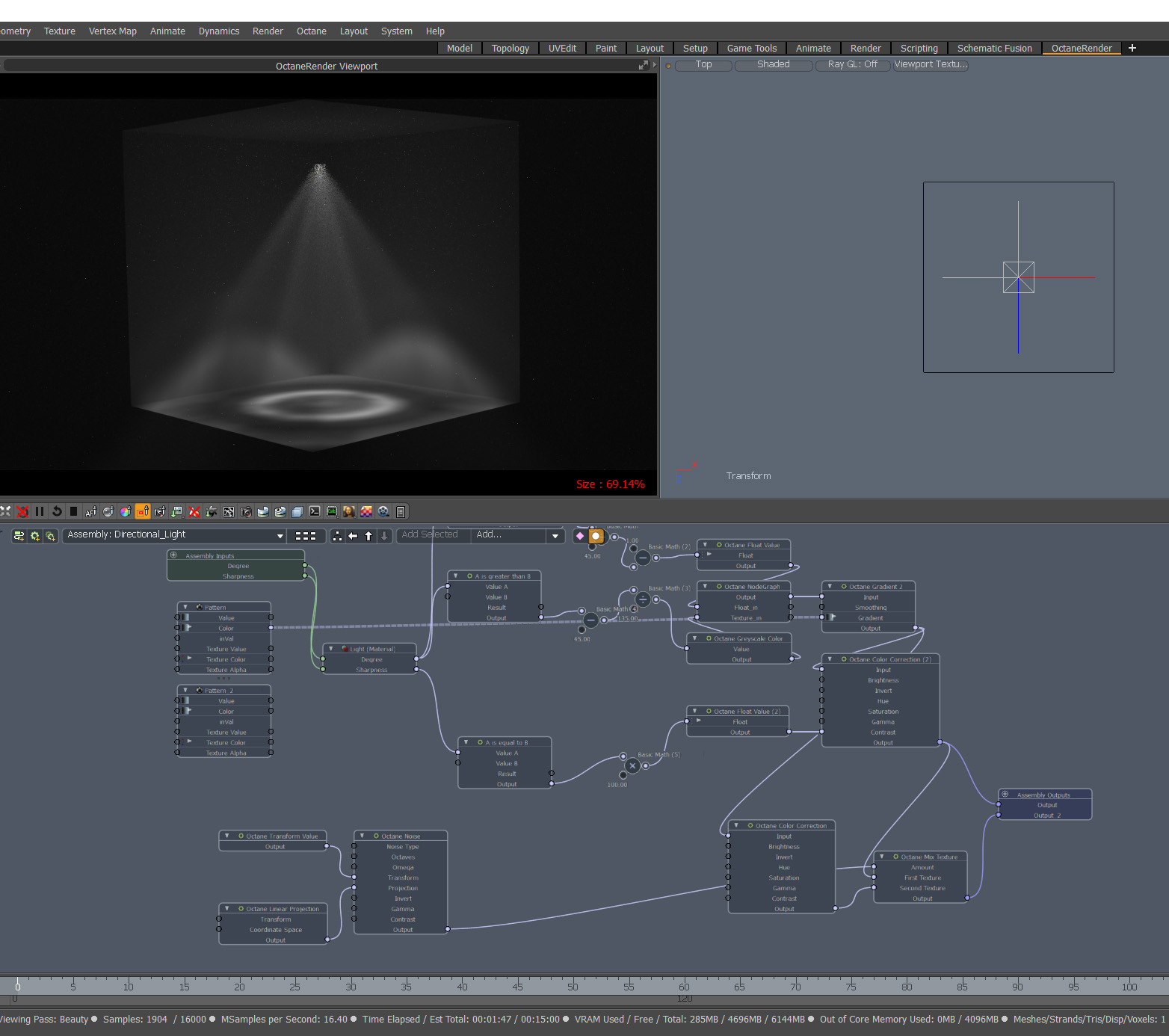1169x1036 pixels.
Task: Collapse the Pattern node
Action: pos(186,607)
